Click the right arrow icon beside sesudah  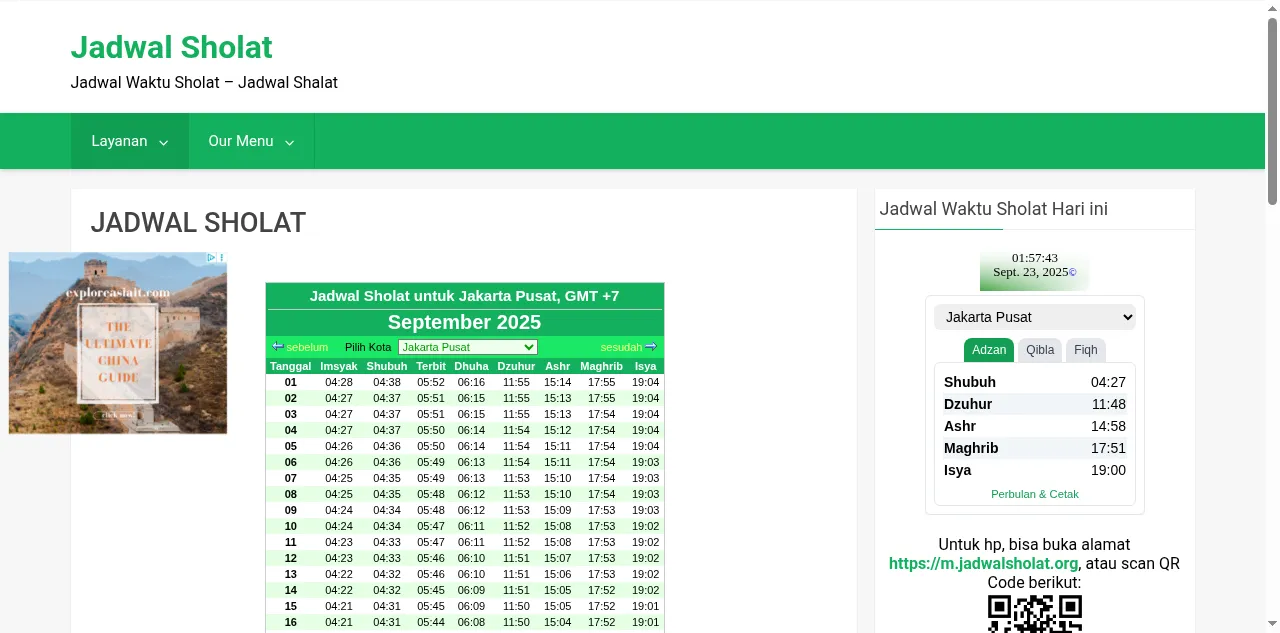(651, 347)
